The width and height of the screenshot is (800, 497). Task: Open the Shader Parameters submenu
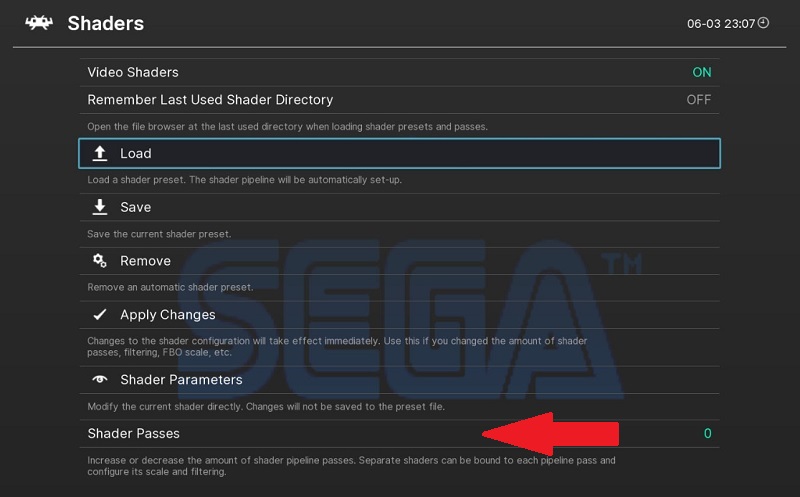tap(181, 380)
